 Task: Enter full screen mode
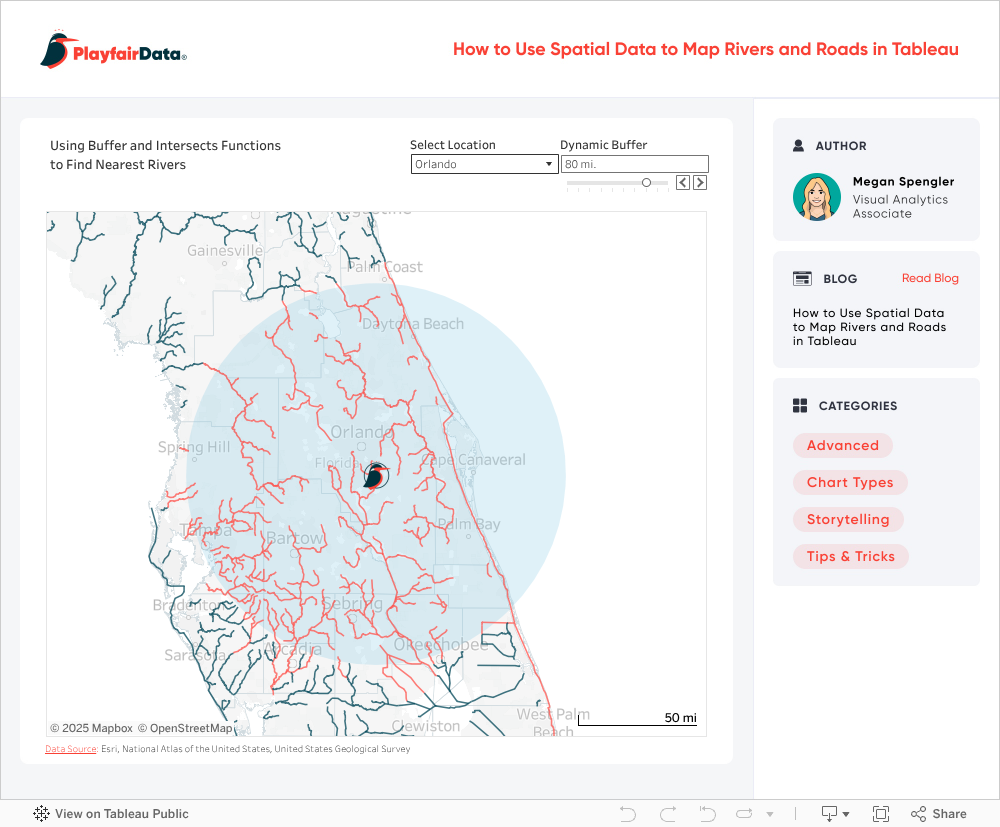click(x=881, y=814)
